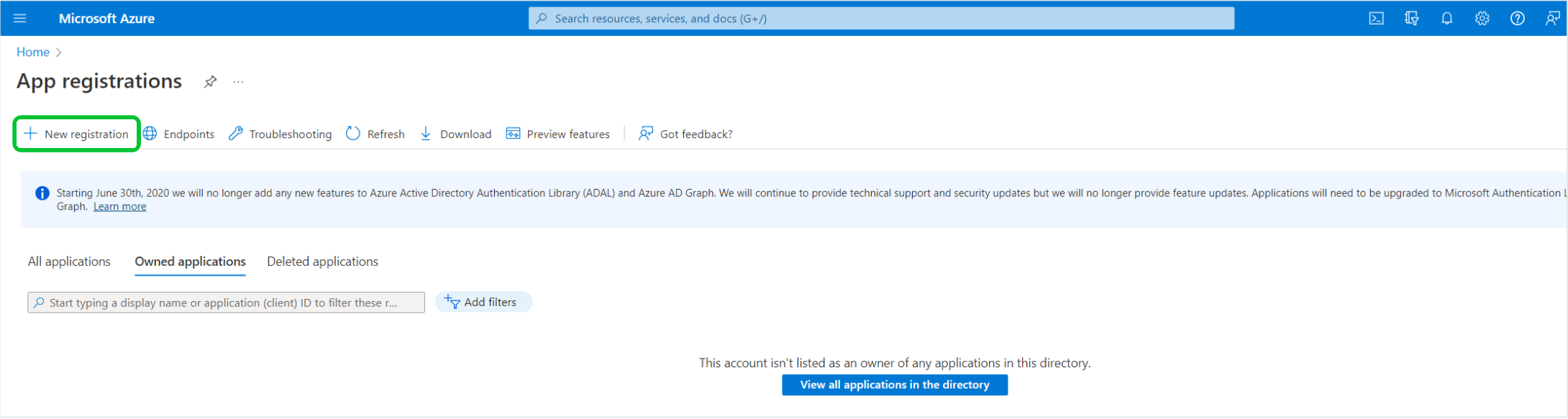Follow the Learn more link in the banner

click(119, 207)
